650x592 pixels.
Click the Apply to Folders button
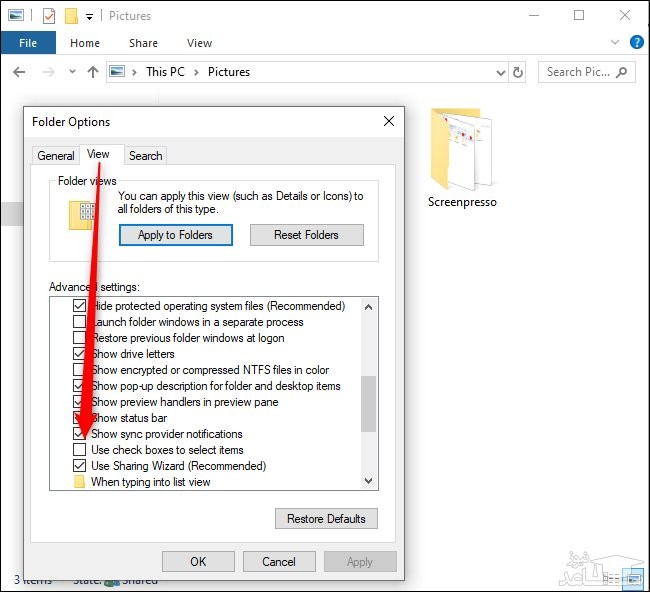[175, 235]
